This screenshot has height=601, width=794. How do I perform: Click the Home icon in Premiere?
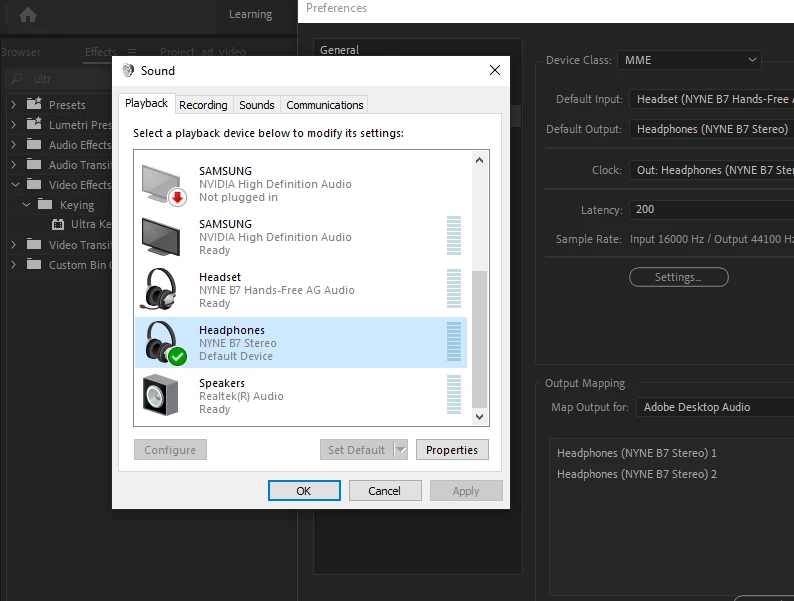click(28, 15)
